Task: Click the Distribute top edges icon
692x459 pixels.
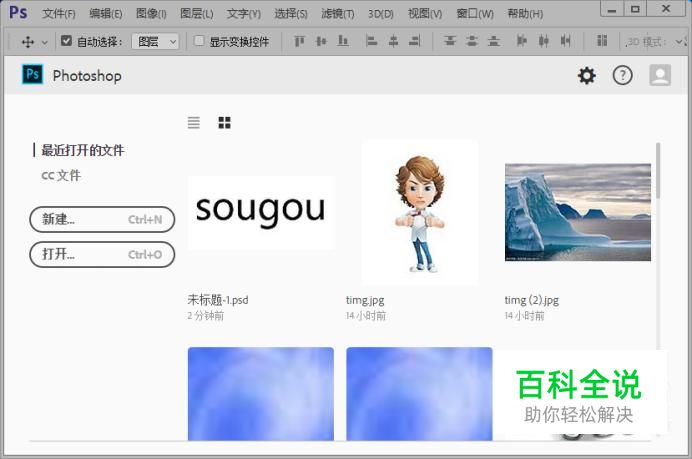Action: (x=450, y=41)
